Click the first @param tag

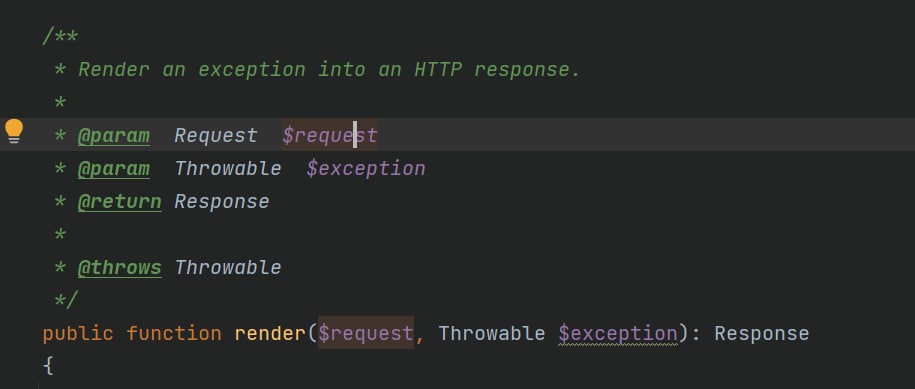pyautogui.click(x=114, y=135)
